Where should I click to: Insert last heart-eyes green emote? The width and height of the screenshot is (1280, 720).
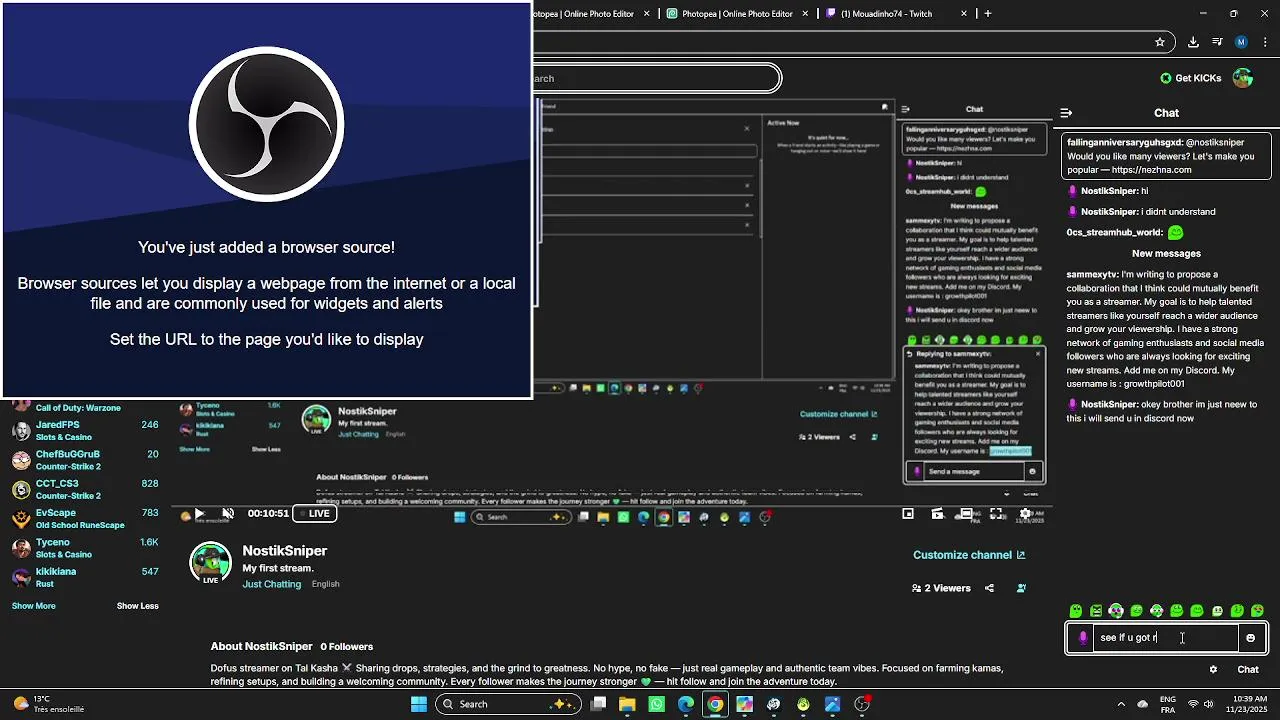[1257, 611]
